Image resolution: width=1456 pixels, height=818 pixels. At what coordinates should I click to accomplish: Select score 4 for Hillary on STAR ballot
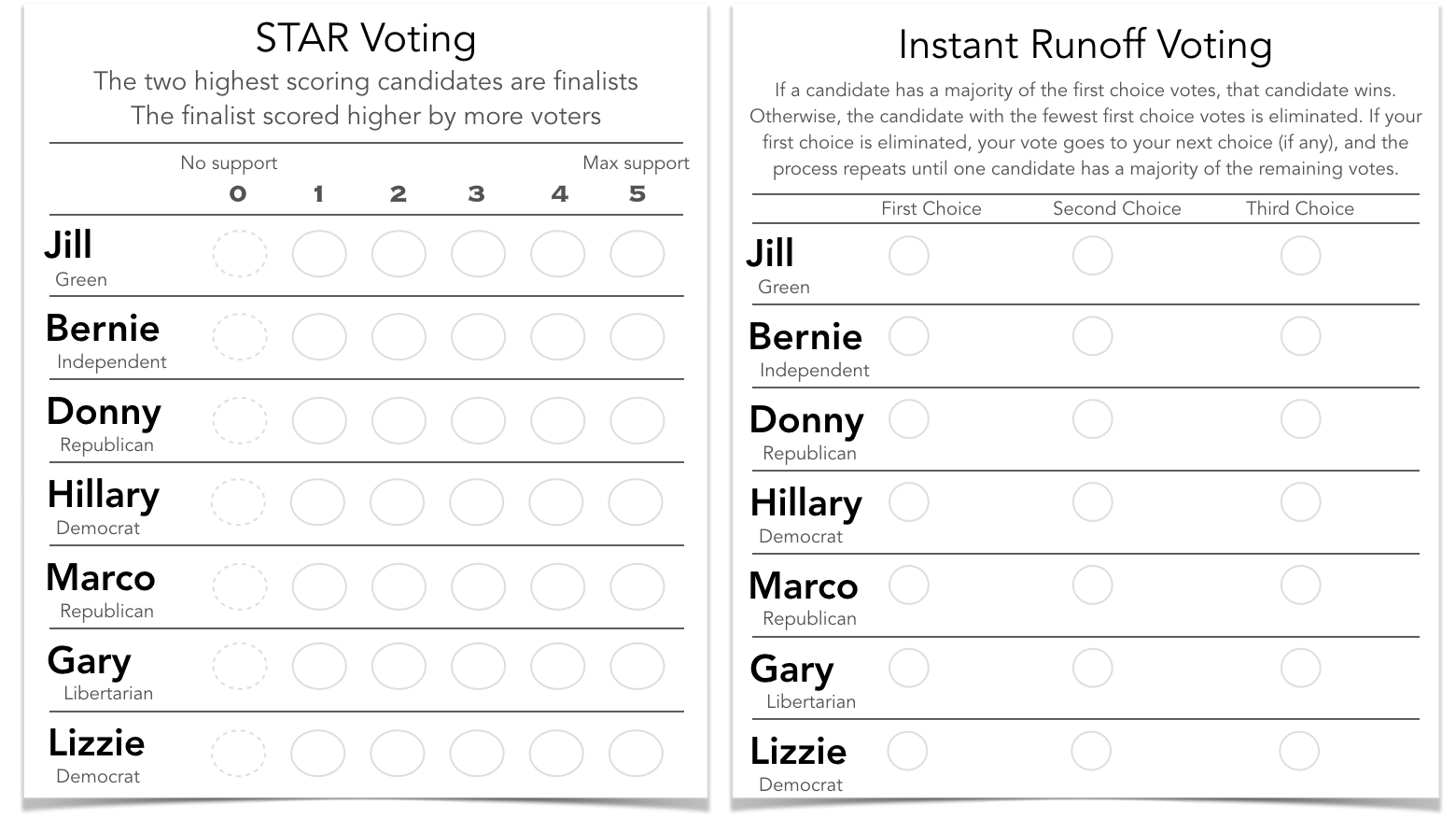click(x=556, y=502)
